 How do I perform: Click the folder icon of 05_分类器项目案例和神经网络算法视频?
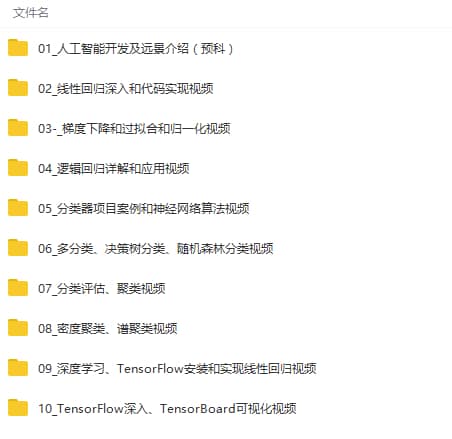pos(18,208)
